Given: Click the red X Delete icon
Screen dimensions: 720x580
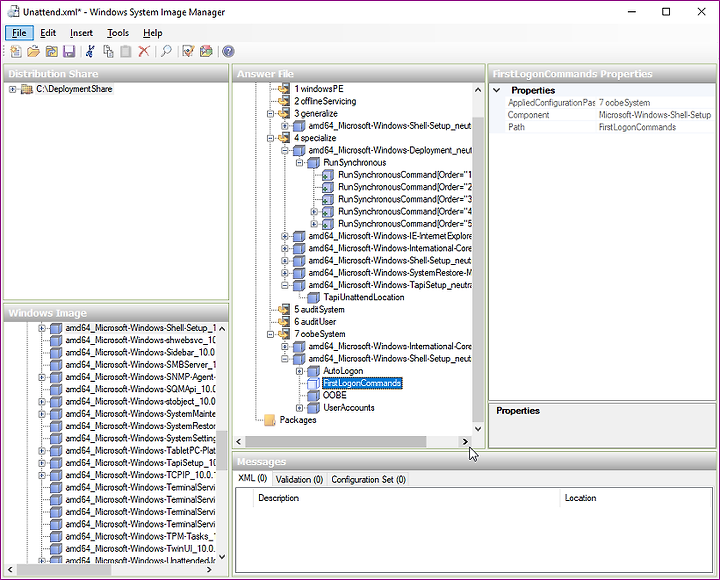Looking at the screenshot, I should tap(144, 51).
